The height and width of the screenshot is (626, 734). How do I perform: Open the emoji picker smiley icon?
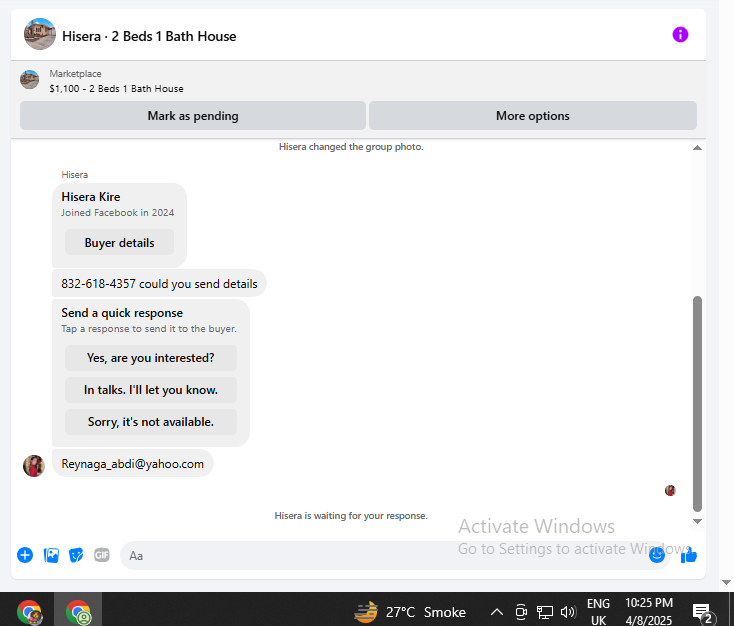point(657,555)
